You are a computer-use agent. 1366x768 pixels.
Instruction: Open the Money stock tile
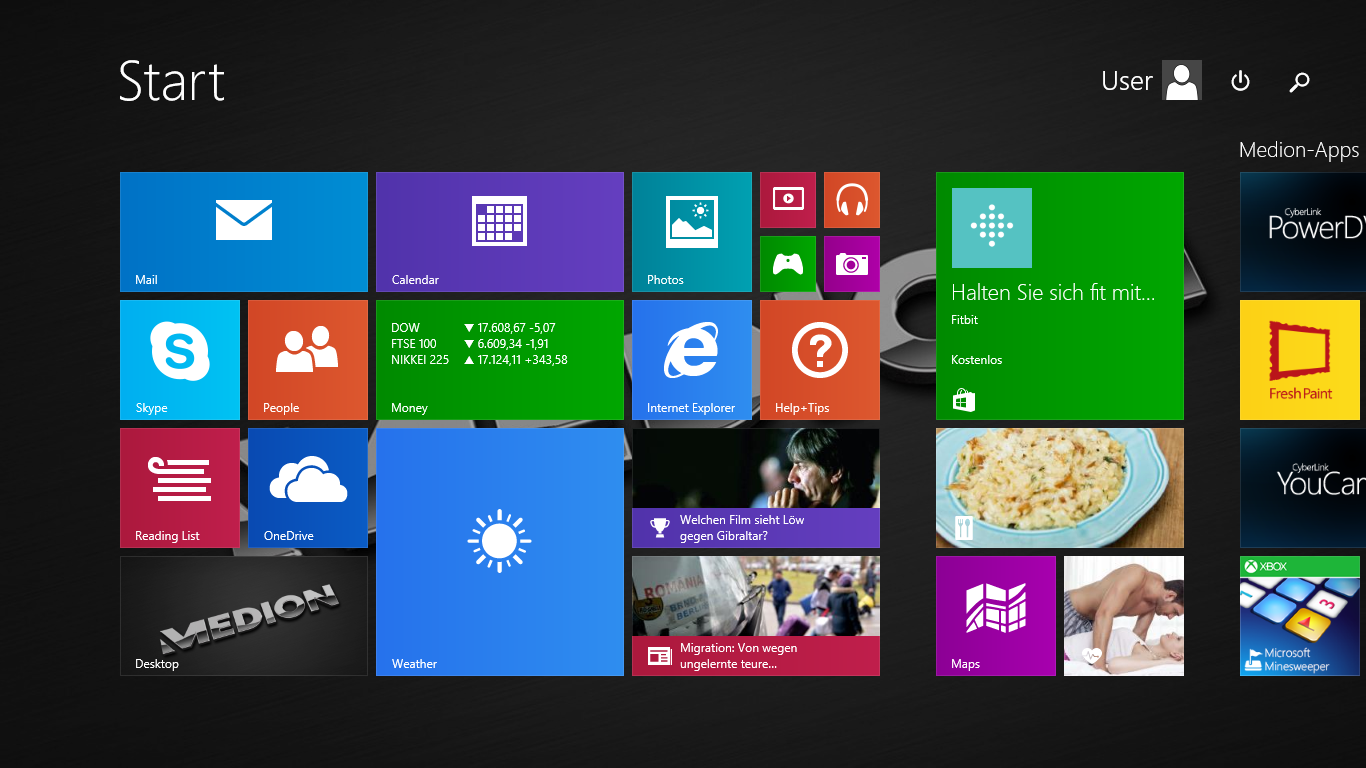500,360
